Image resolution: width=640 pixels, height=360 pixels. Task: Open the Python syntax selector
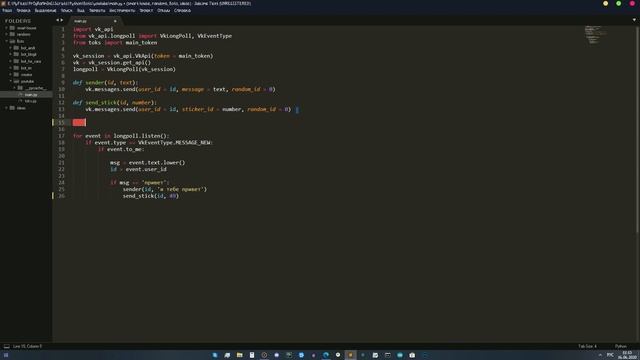pyautogui.click(x=621, y=346)
